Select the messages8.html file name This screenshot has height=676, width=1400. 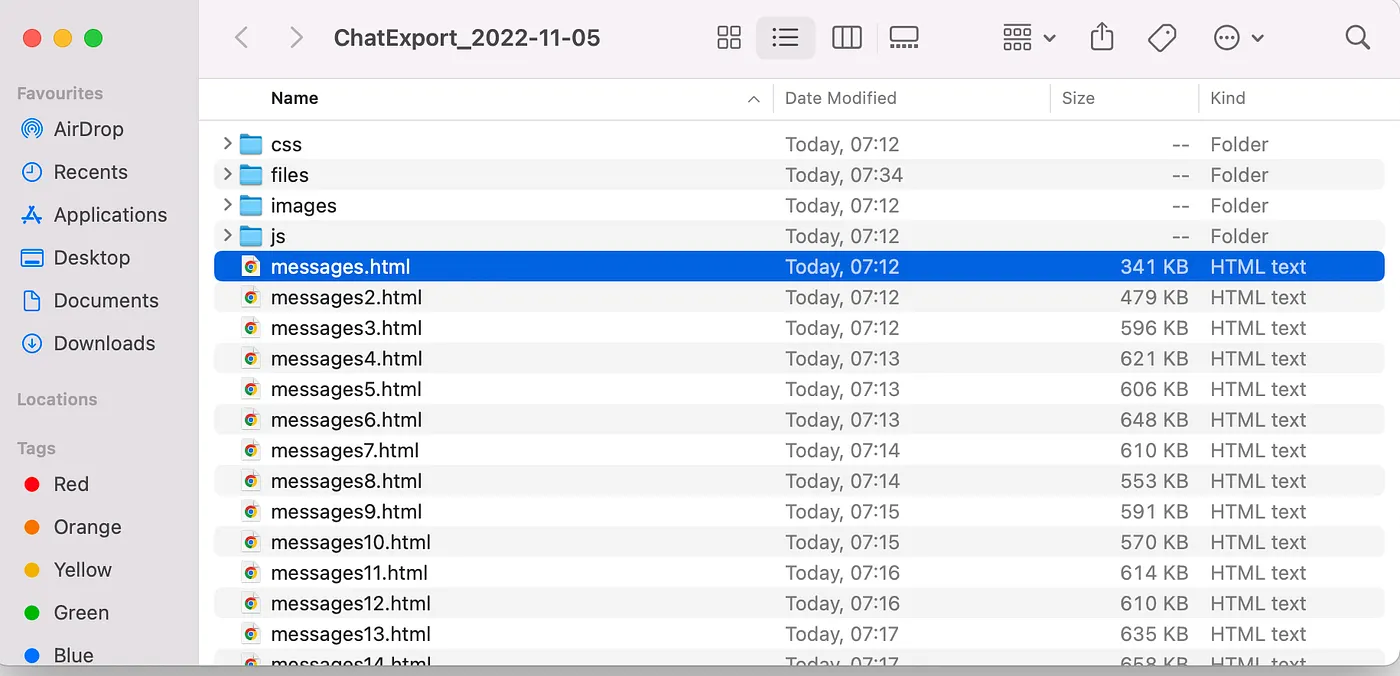346,481
